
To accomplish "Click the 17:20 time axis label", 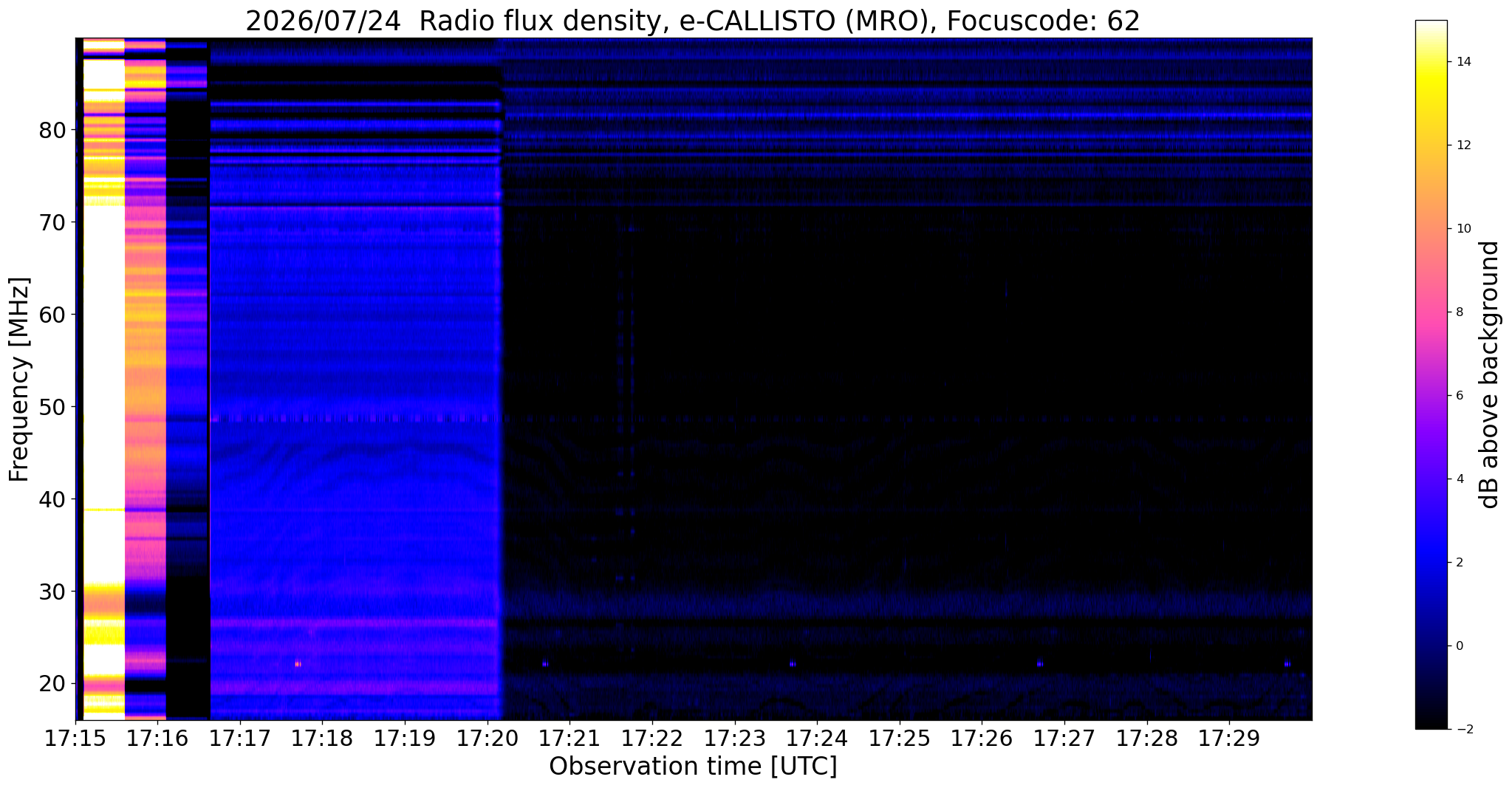I will coord(486,739).
